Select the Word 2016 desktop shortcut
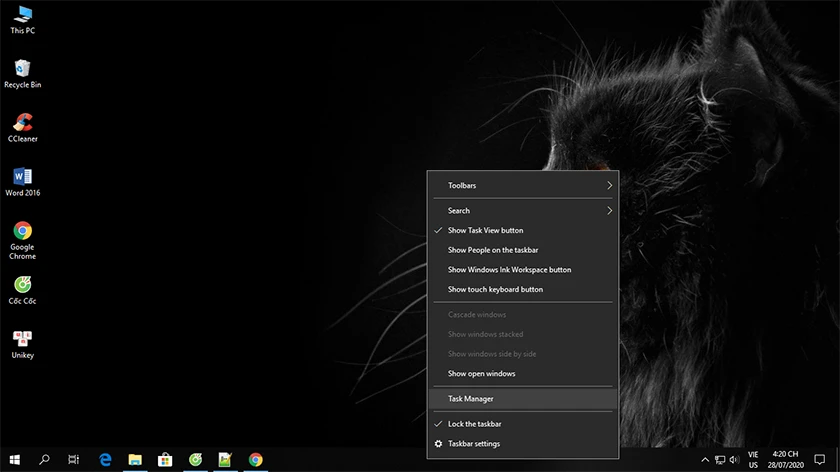Image resolution: width=840 pixels, height=472 pixels. [22, 182]
